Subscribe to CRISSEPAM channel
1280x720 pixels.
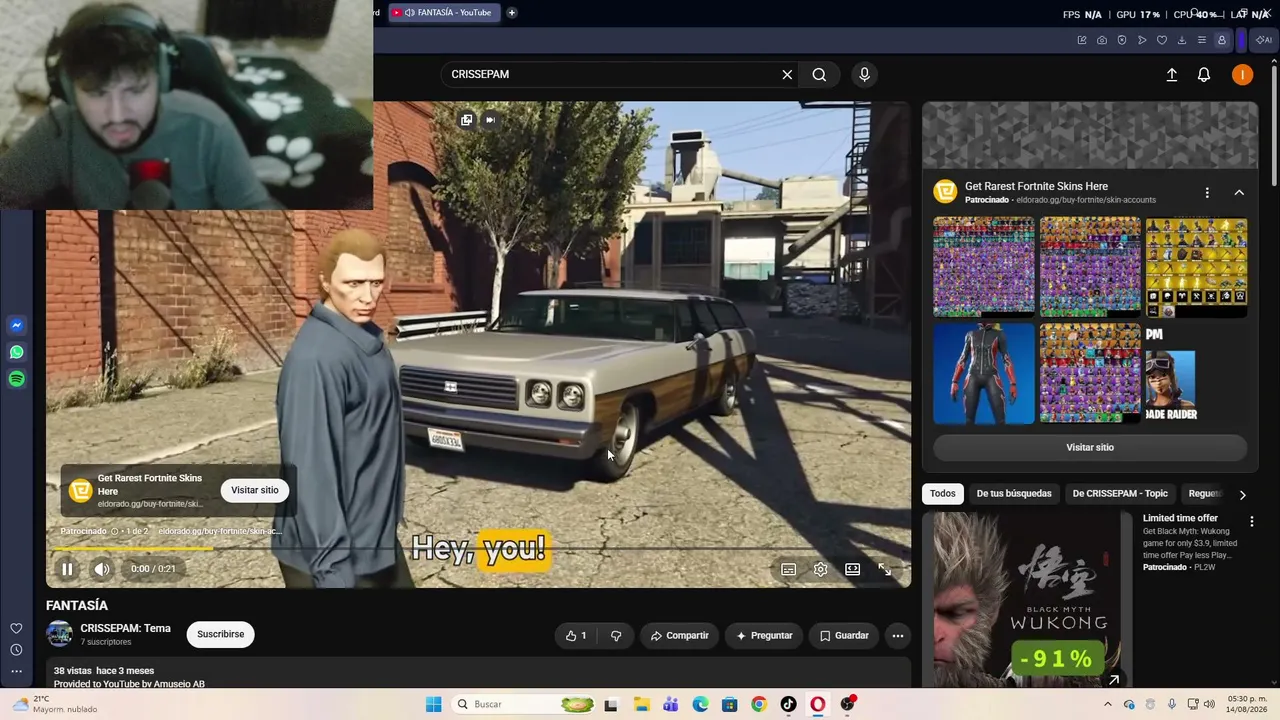pyautogui.click(x=221, y=634)
